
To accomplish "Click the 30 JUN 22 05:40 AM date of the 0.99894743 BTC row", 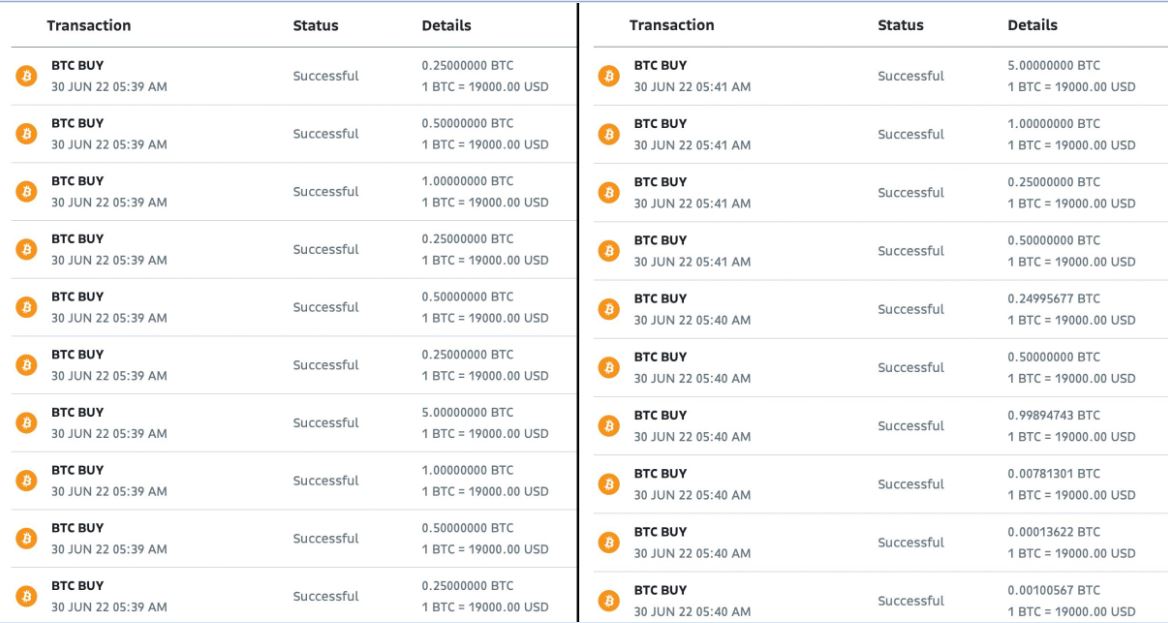I will [692, 437].
